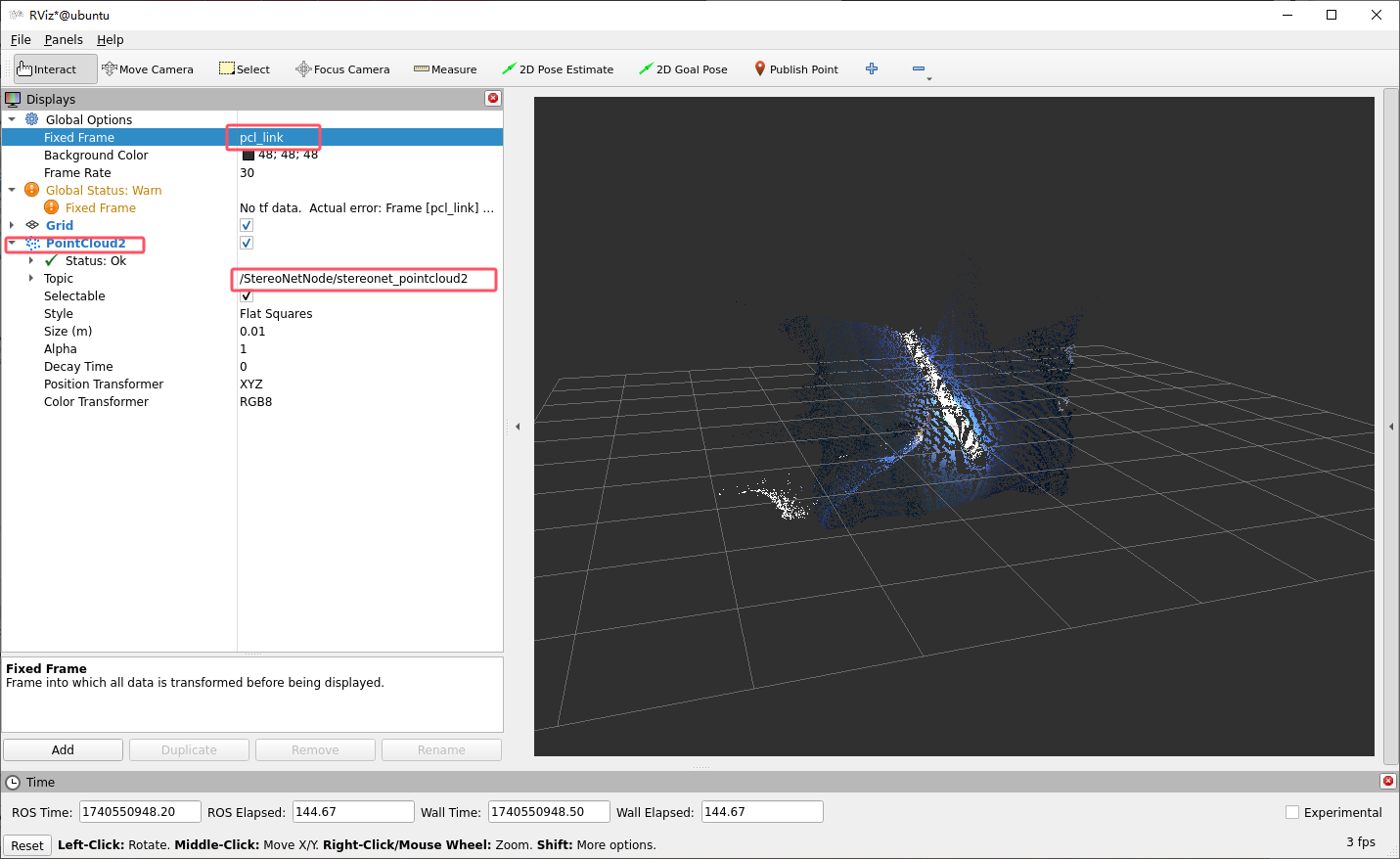This screenshot has width=1400, height=859.
Task: Select the 2D Goal Pose tool
Action: coord(683,69)
